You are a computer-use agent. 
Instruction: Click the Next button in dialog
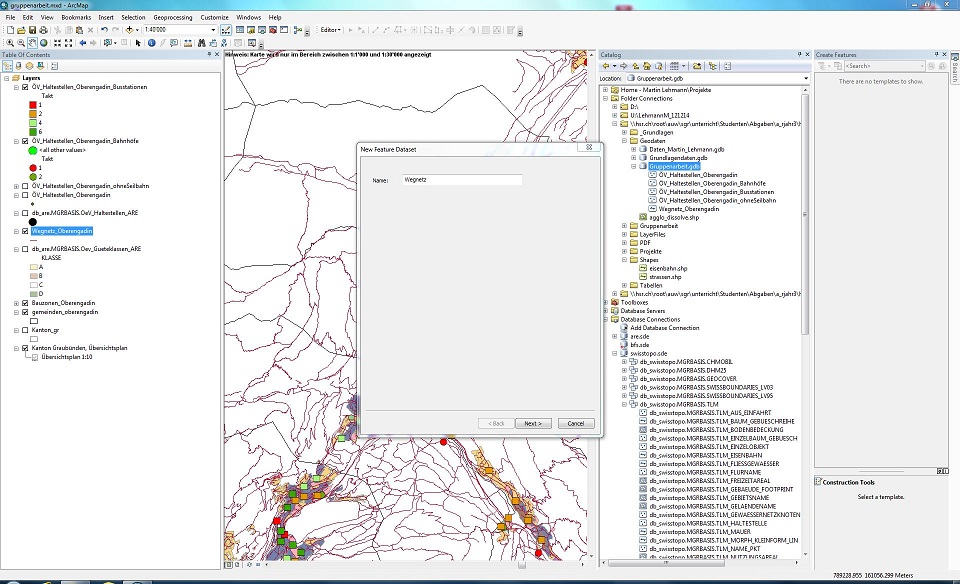pyautogui.click(x=533, y=423)
